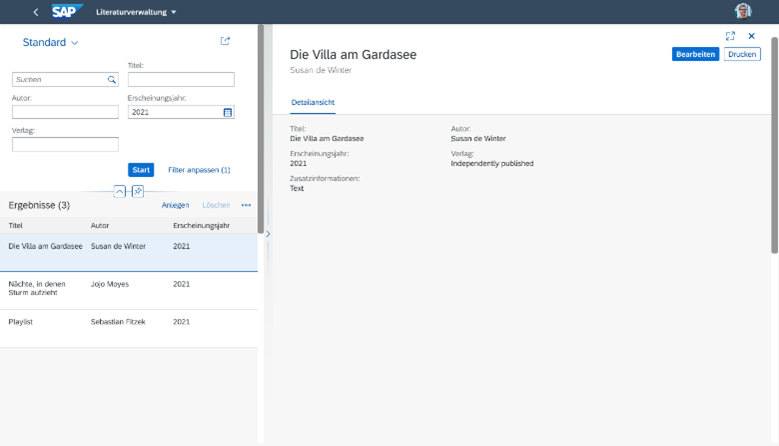Open the user profile avatar

743,11
